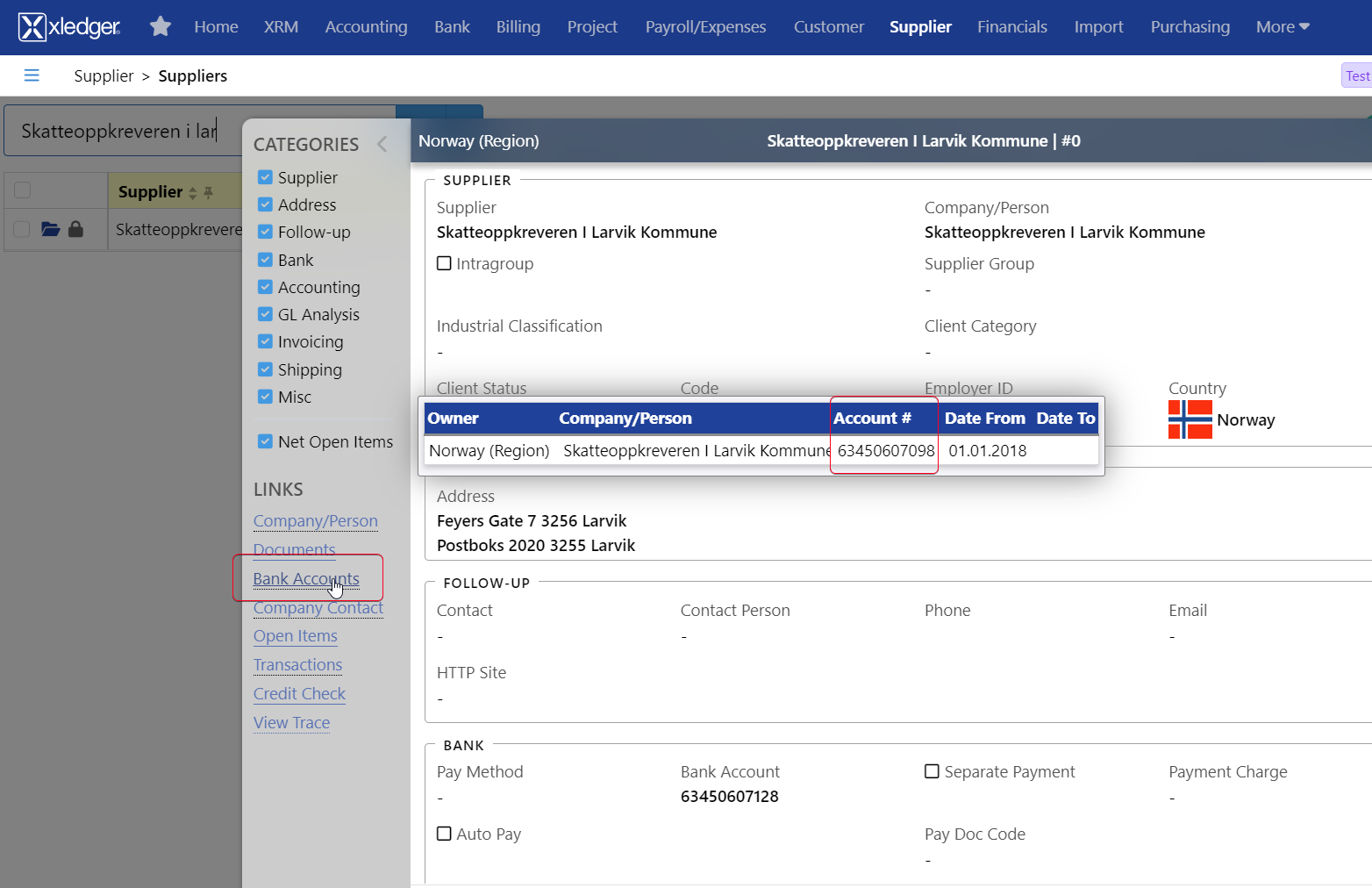1372x888 pixels.
Task: Open the Open Items link
Action: pyautogui.click(x=296, y=636)
